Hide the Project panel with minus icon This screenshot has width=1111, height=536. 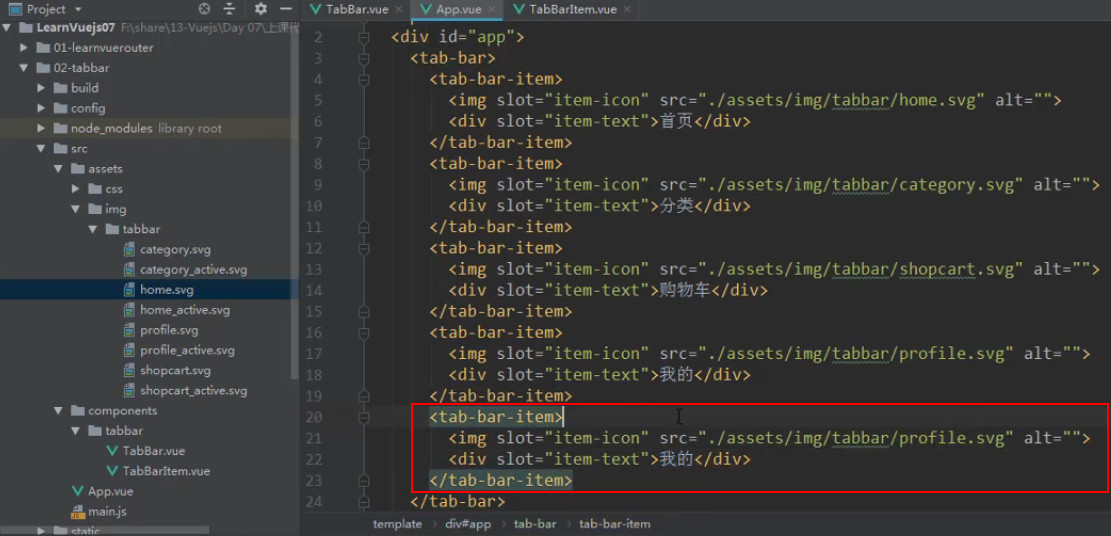286,9
